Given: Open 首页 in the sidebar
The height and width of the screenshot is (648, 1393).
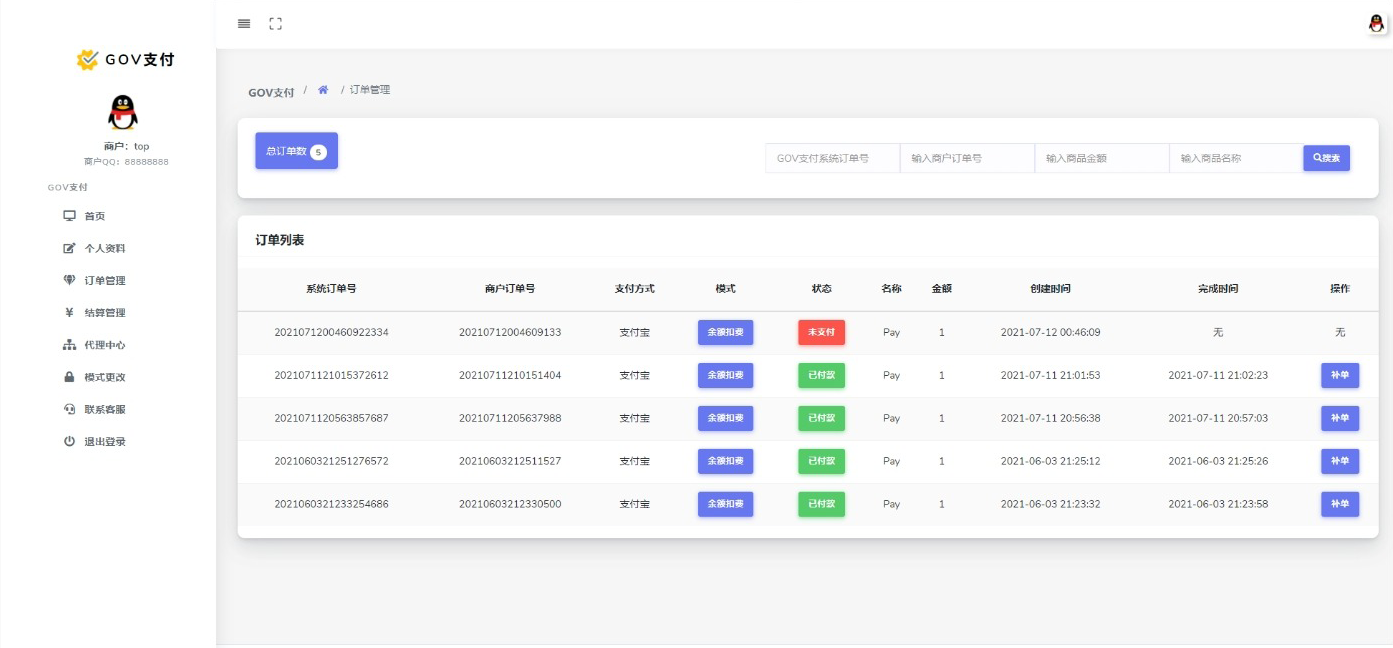Looking at the screenshot, I should point(94,216).
